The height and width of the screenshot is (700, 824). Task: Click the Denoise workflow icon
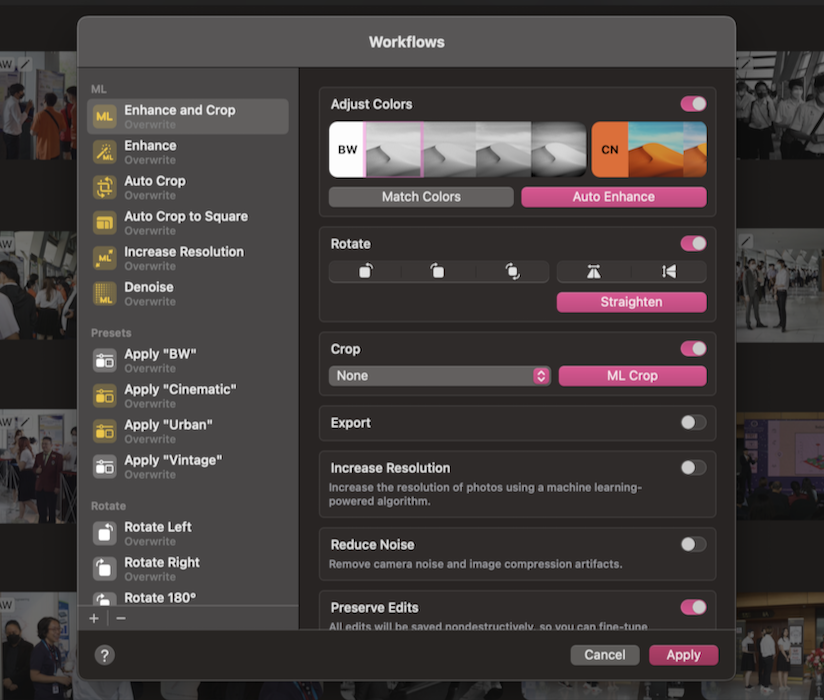(x=105, y=293)
